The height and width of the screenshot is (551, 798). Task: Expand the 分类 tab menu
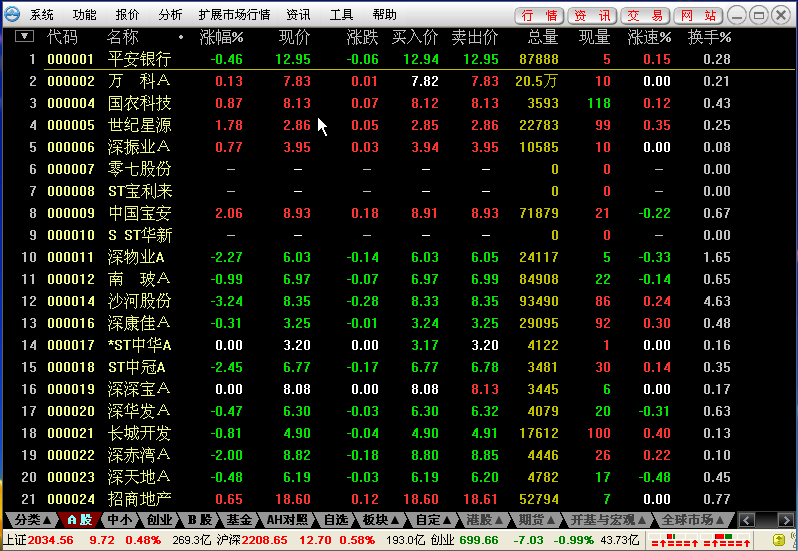[32, 519]
